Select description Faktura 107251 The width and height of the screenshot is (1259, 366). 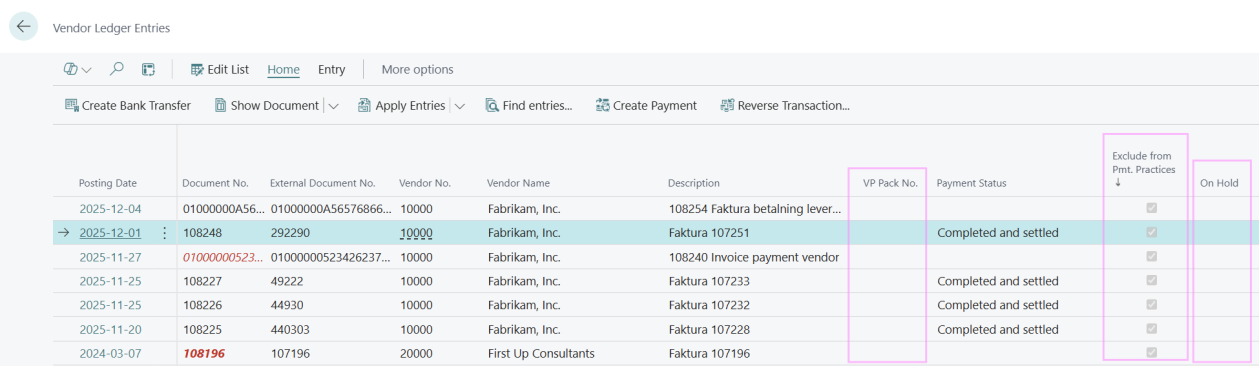click(x=709, y=233)
